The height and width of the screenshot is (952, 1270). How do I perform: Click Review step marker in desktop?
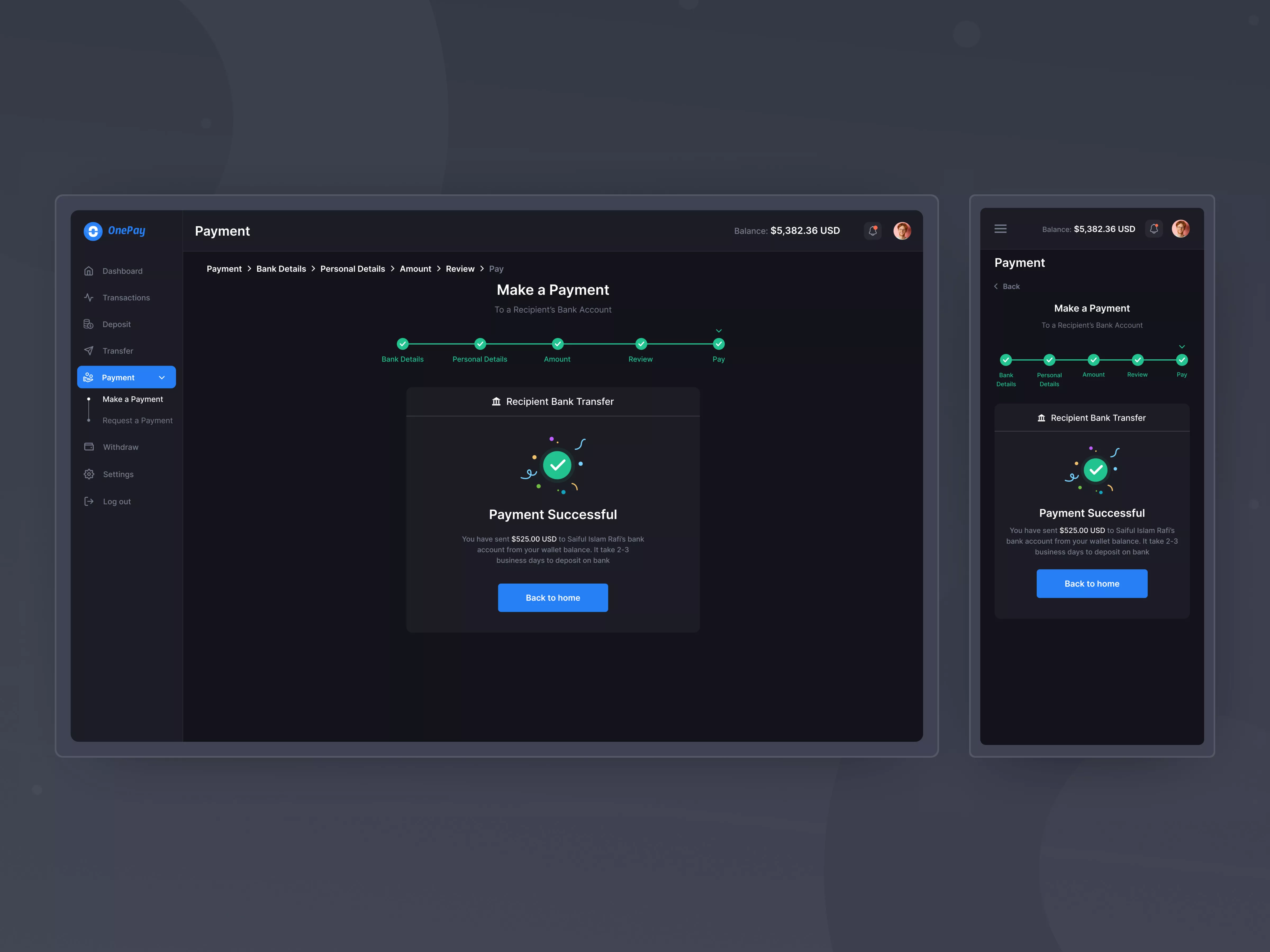[x=641, y=344]
